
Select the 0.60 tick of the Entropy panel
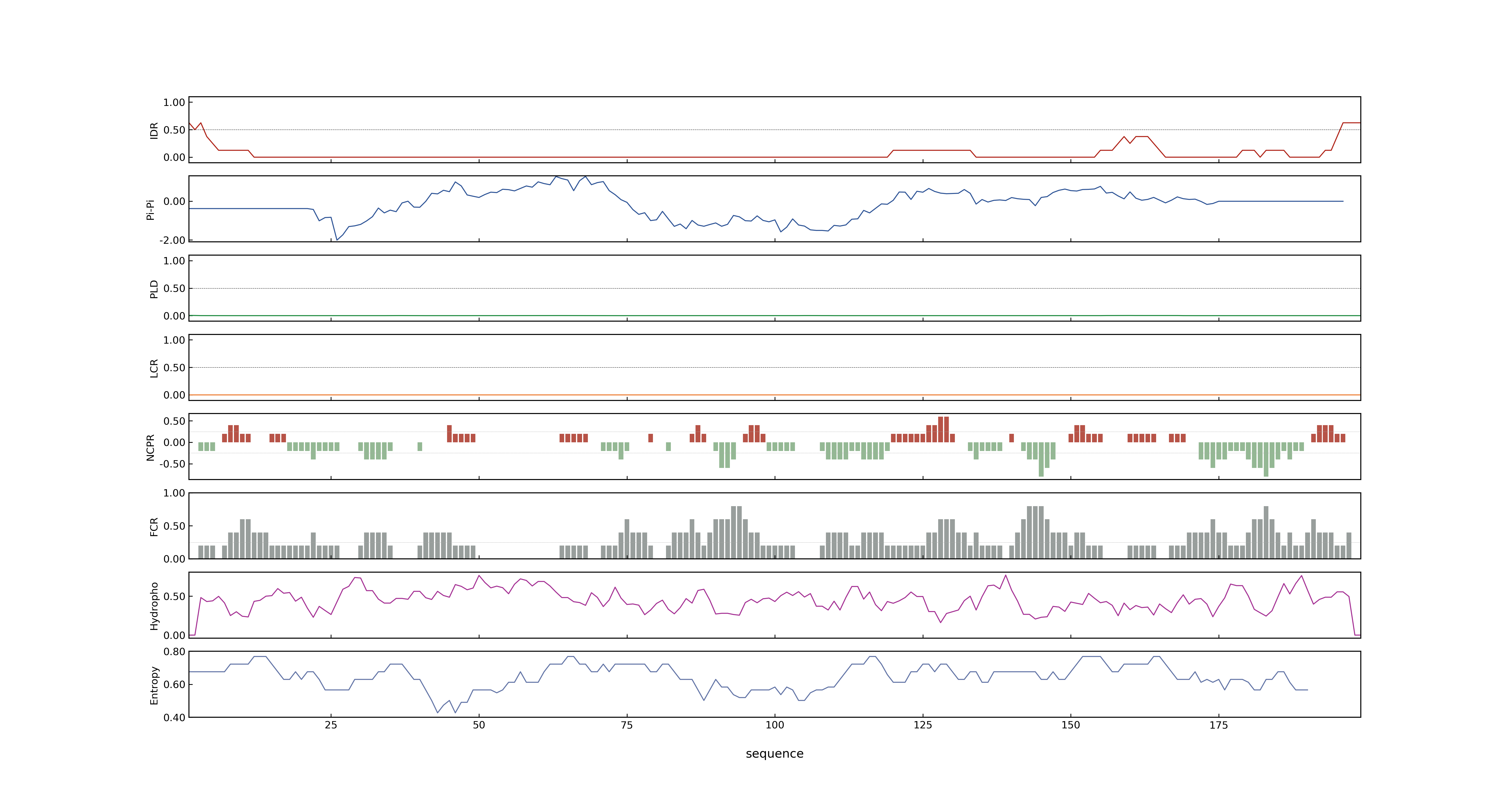174,685
